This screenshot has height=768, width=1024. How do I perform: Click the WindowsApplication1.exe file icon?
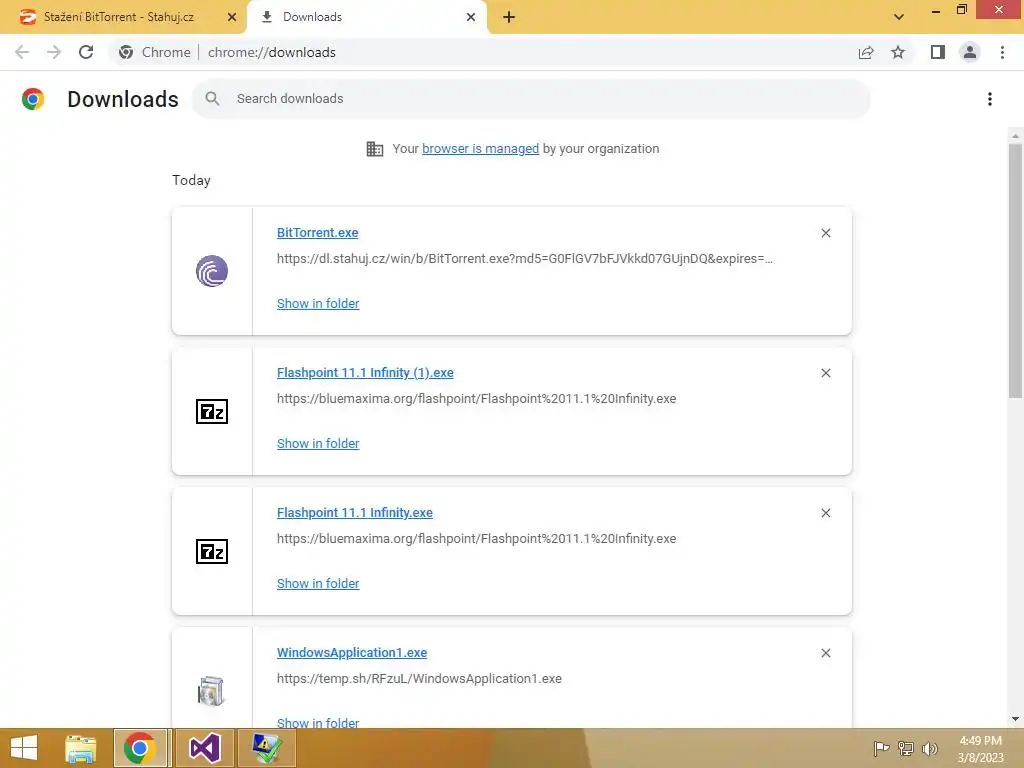[x=212, y=691]
